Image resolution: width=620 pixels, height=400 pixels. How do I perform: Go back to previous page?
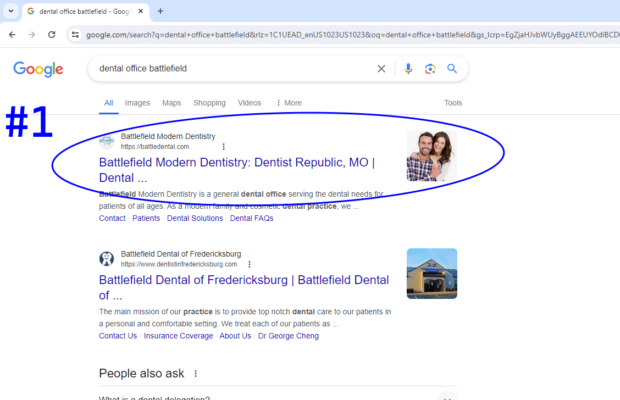coord(12,35)
